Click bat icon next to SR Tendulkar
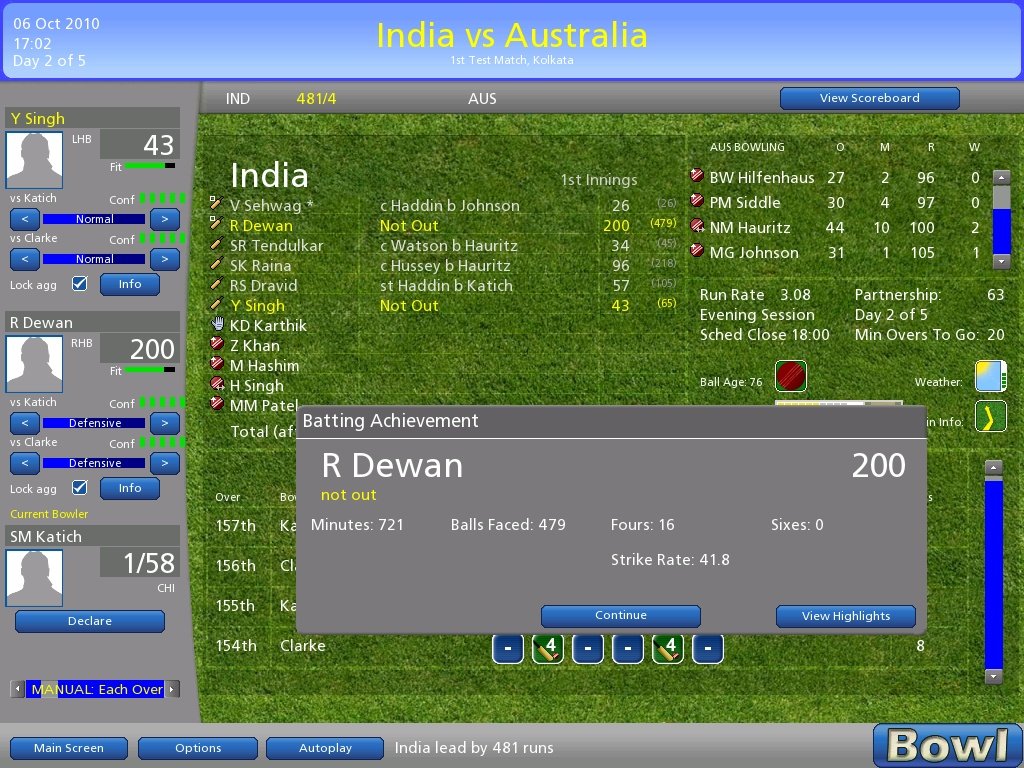Viewport: 1024px width, 768px height. [217, 244]
